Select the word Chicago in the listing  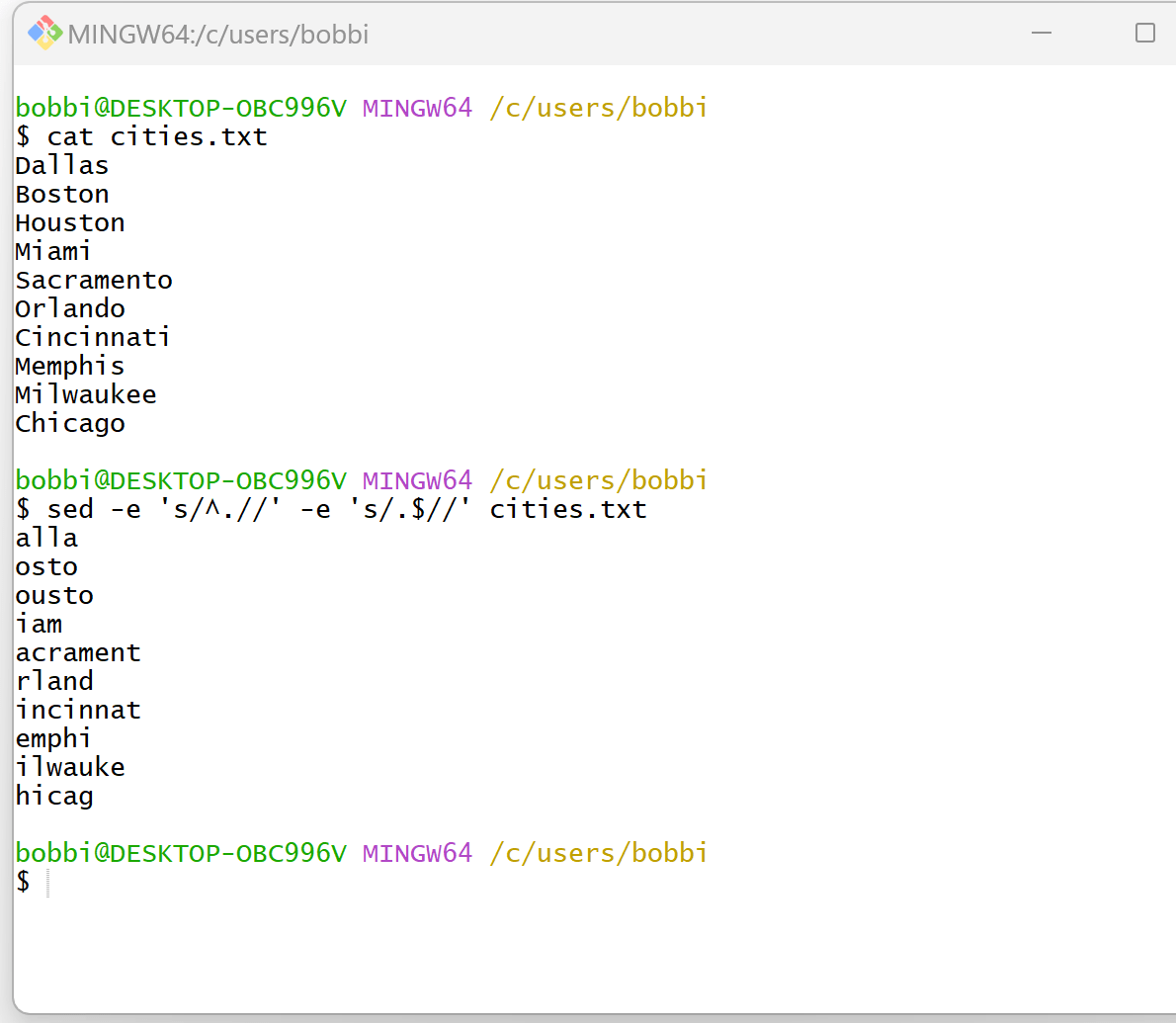(x=69, y=423)
